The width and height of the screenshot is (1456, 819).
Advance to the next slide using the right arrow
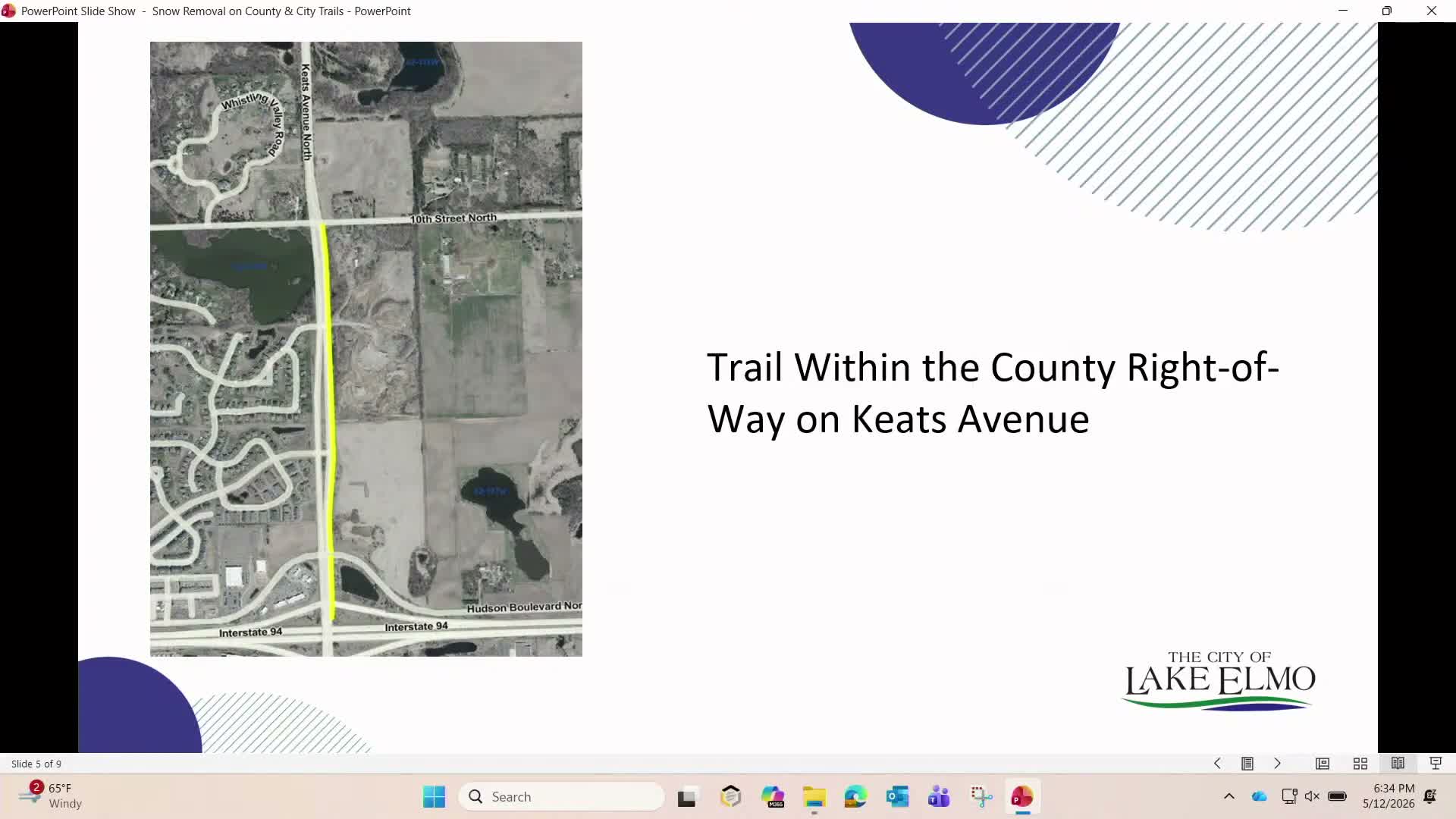click(1277, 764)
